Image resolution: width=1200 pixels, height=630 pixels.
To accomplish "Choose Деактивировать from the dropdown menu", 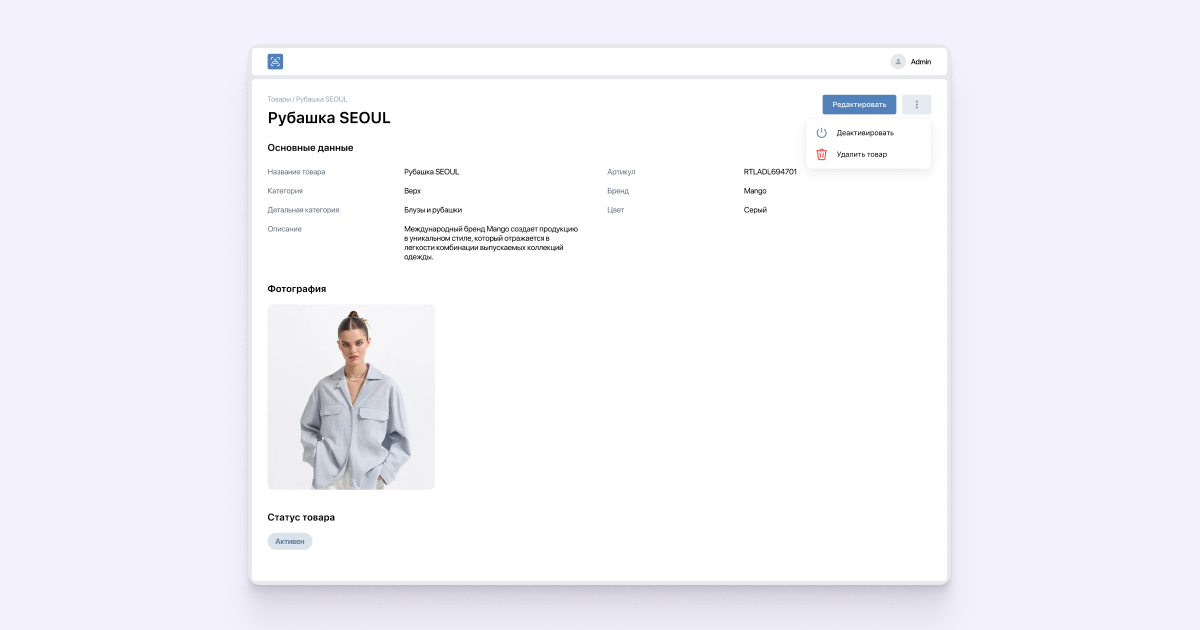I will pyautogui.click(x=865, y=133).
